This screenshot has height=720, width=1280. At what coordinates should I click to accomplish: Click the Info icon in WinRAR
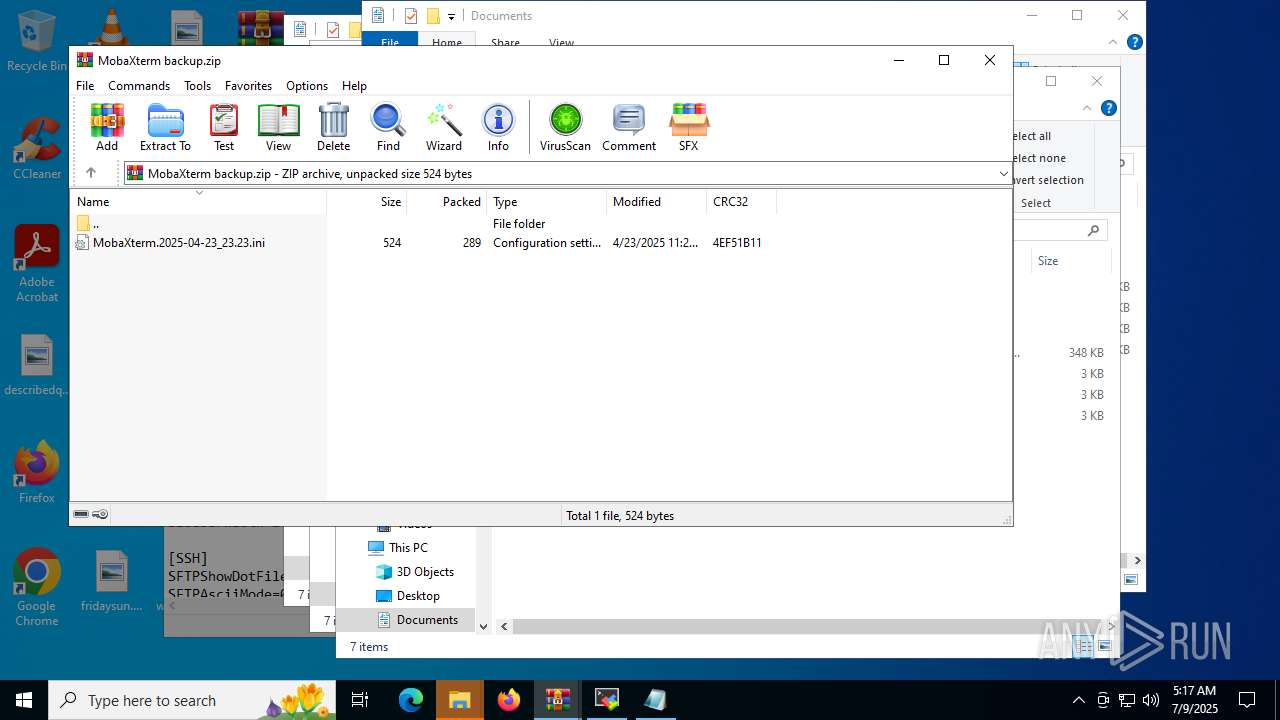(x=498, y=127)
